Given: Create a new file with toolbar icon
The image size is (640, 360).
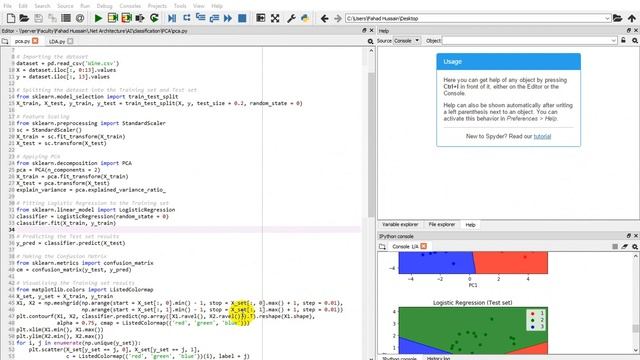Looking at the screenshot, I should pyautogui.click(x=11, y=18).
